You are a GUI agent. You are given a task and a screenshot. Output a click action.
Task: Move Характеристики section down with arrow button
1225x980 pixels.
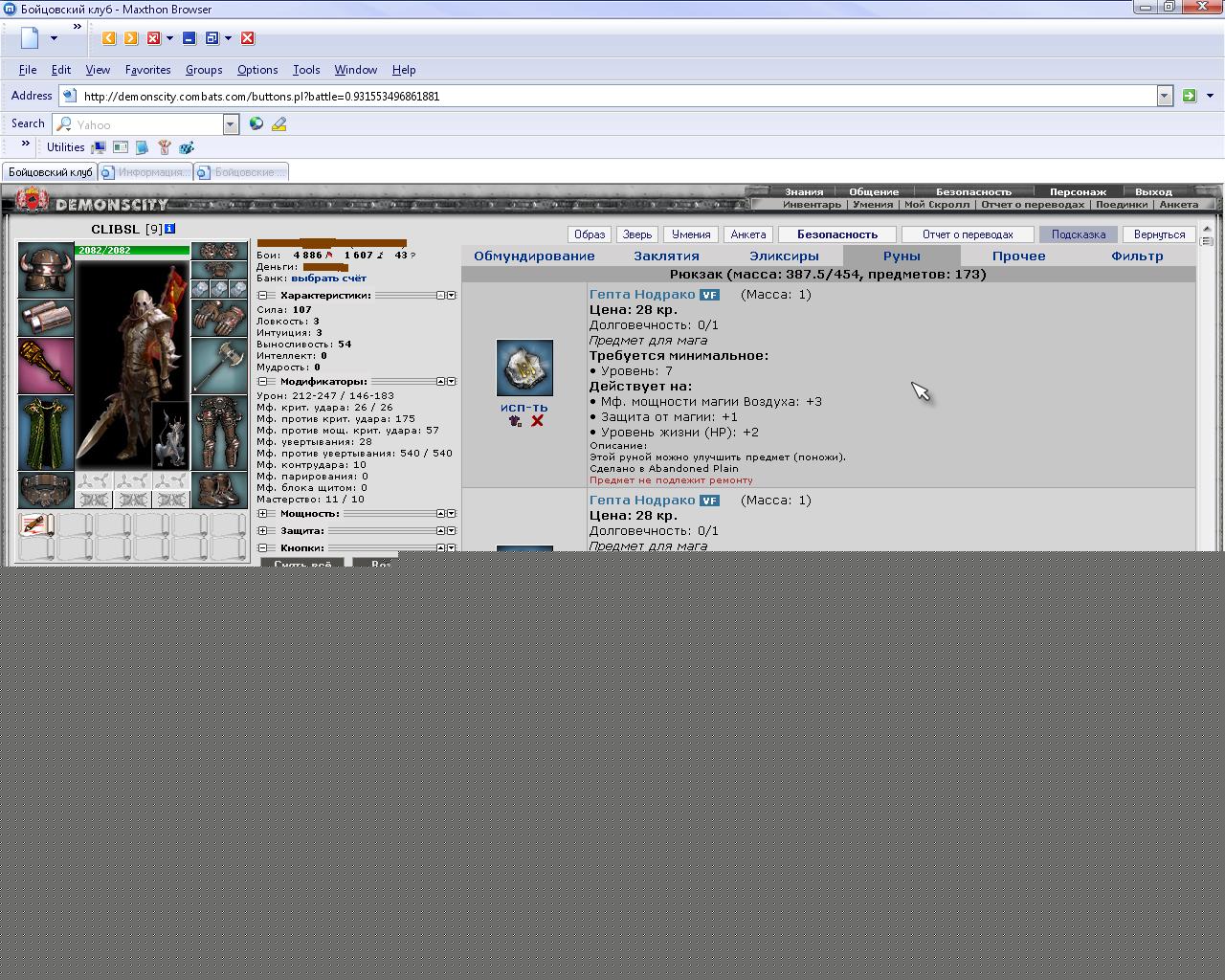coord(452,296)
